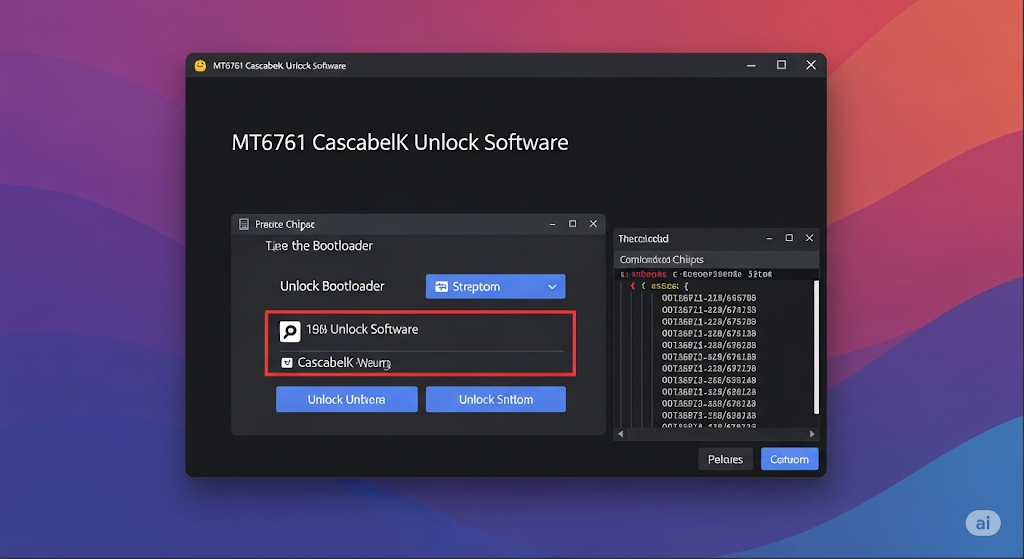Click the Pelares button
1024x559 pixels.
(x=726, y=459)
